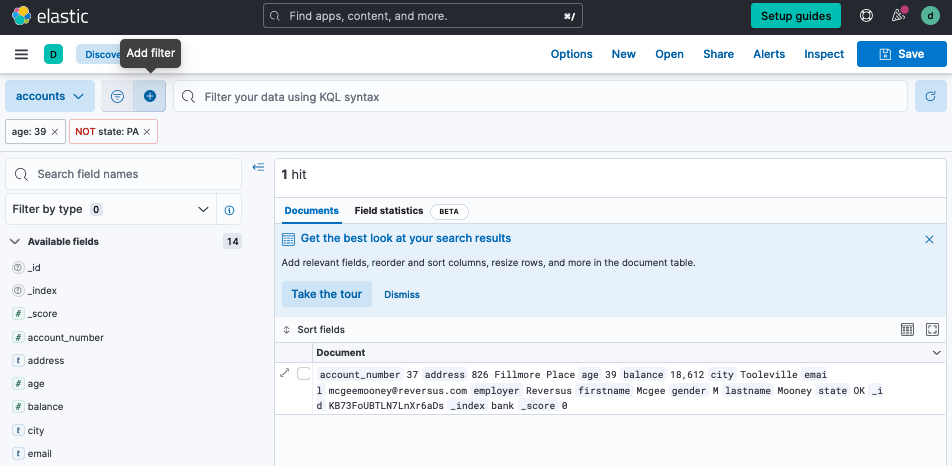Remove the NOT state: PA filter
The height and width of the screenshot is (466, 952).
click(x=147, y=132)
